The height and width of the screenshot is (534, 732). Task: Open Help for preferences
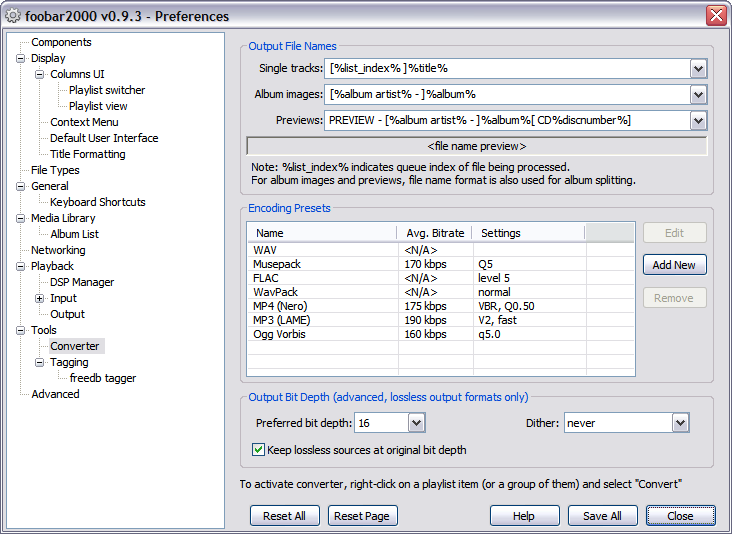(524, 516)
